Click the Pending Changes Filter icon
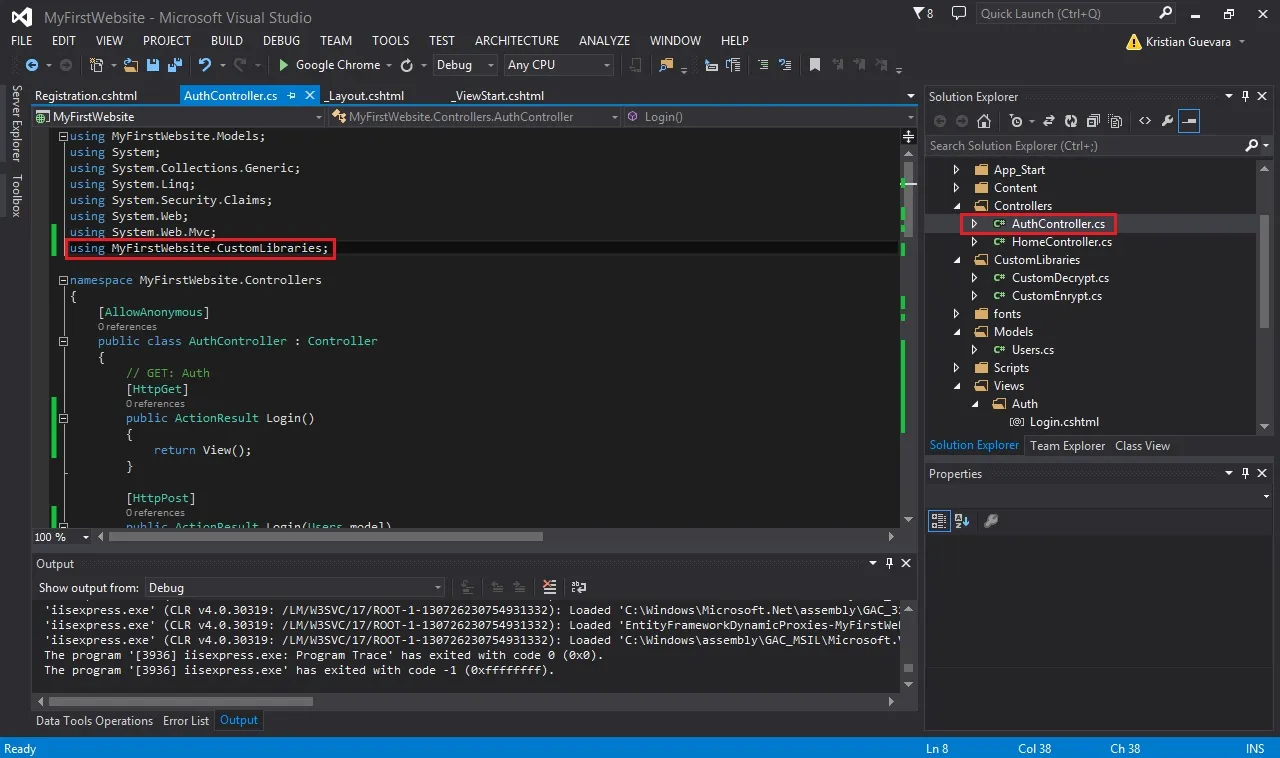 1017,121
